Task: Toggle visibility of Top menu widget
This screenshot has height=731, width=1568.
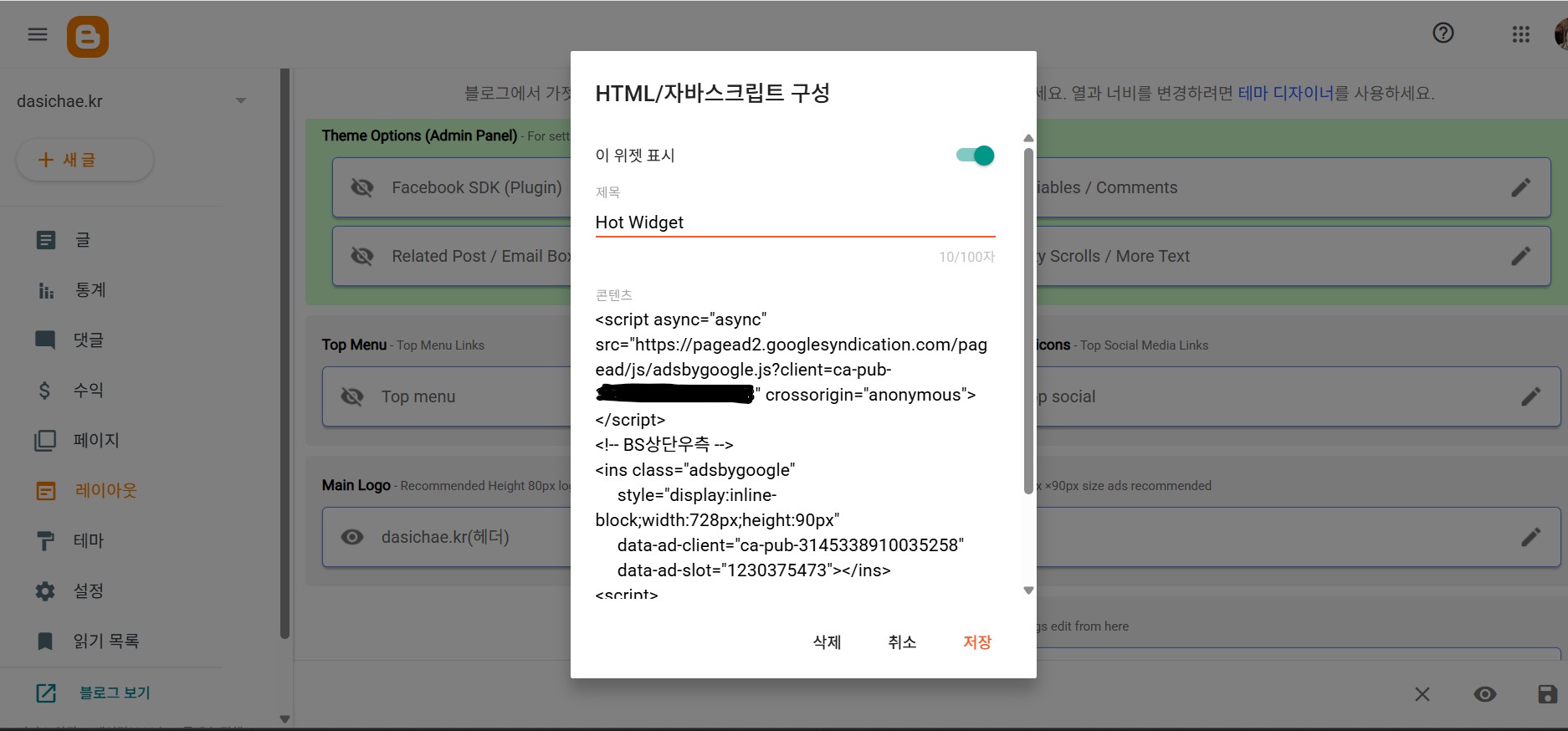Action: pyautogui.click(x=352, y=396)
